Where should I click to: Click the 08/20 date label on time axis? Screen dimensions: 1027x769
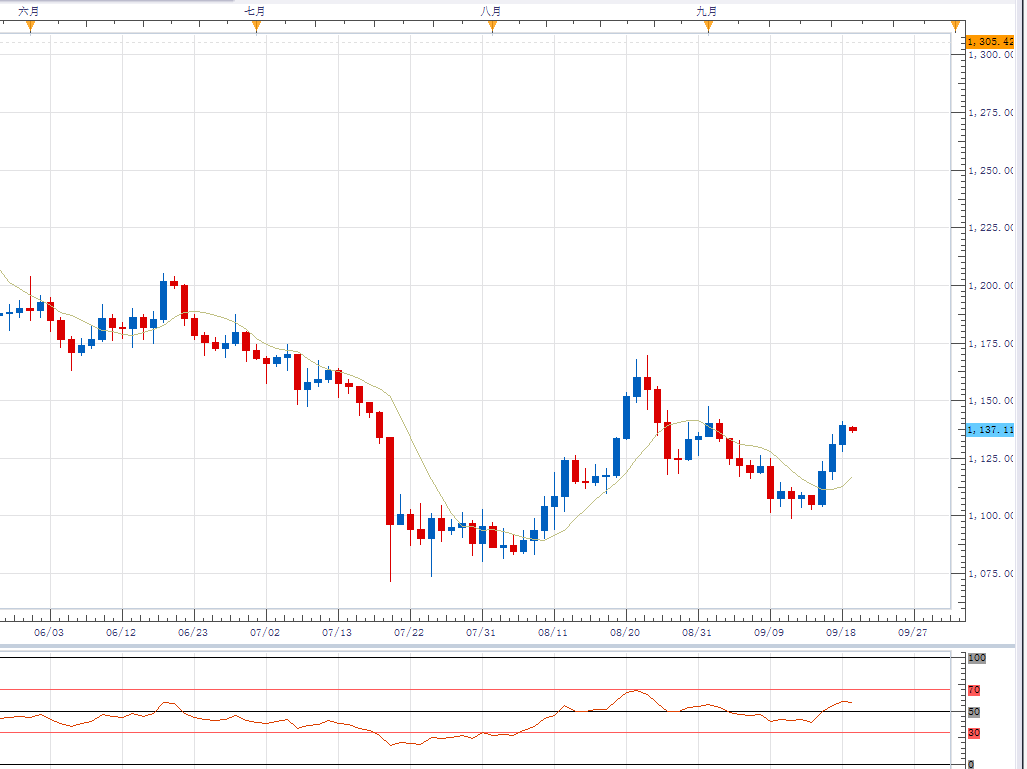point(625,633)
